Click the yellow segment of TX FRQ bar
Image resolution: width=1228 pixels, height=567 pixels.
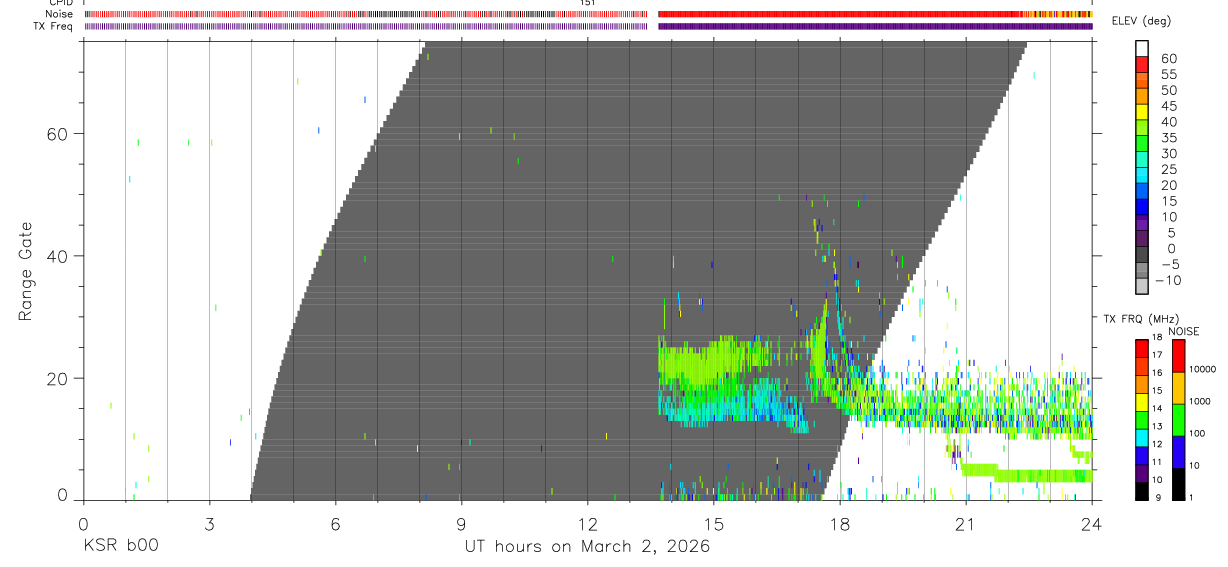pos(1142,401)
